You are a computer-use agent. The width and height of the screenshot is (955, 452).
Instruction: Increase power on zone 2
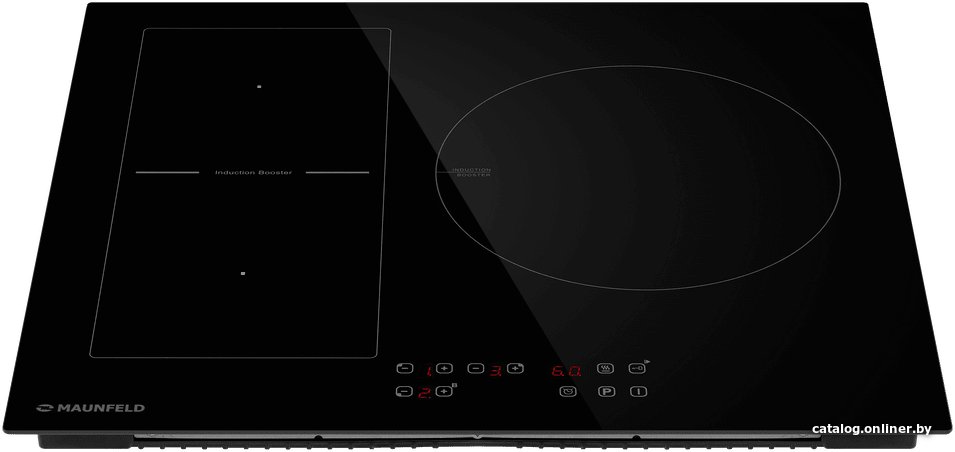tap(444, 392)
